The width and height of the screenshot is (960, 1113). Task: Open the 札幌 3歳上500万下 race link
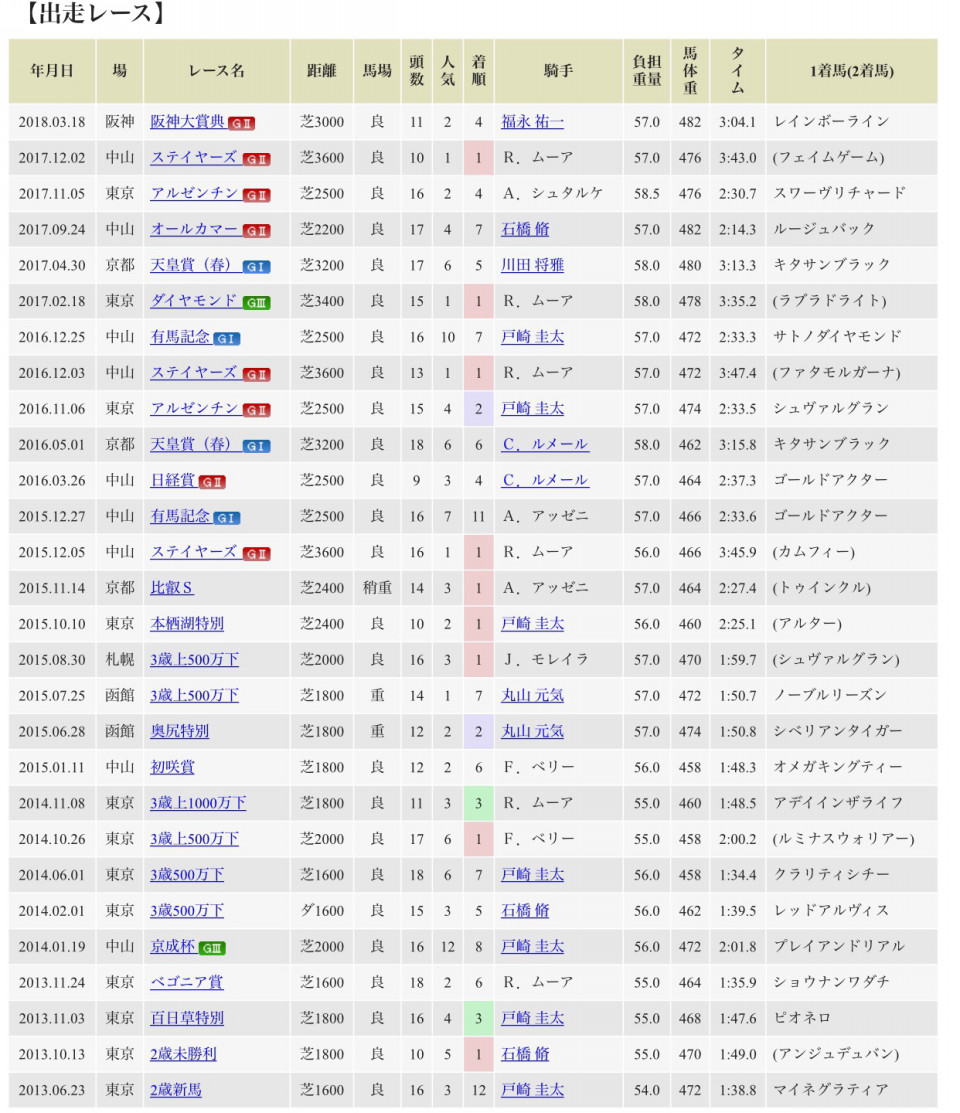tap(195, 659)
